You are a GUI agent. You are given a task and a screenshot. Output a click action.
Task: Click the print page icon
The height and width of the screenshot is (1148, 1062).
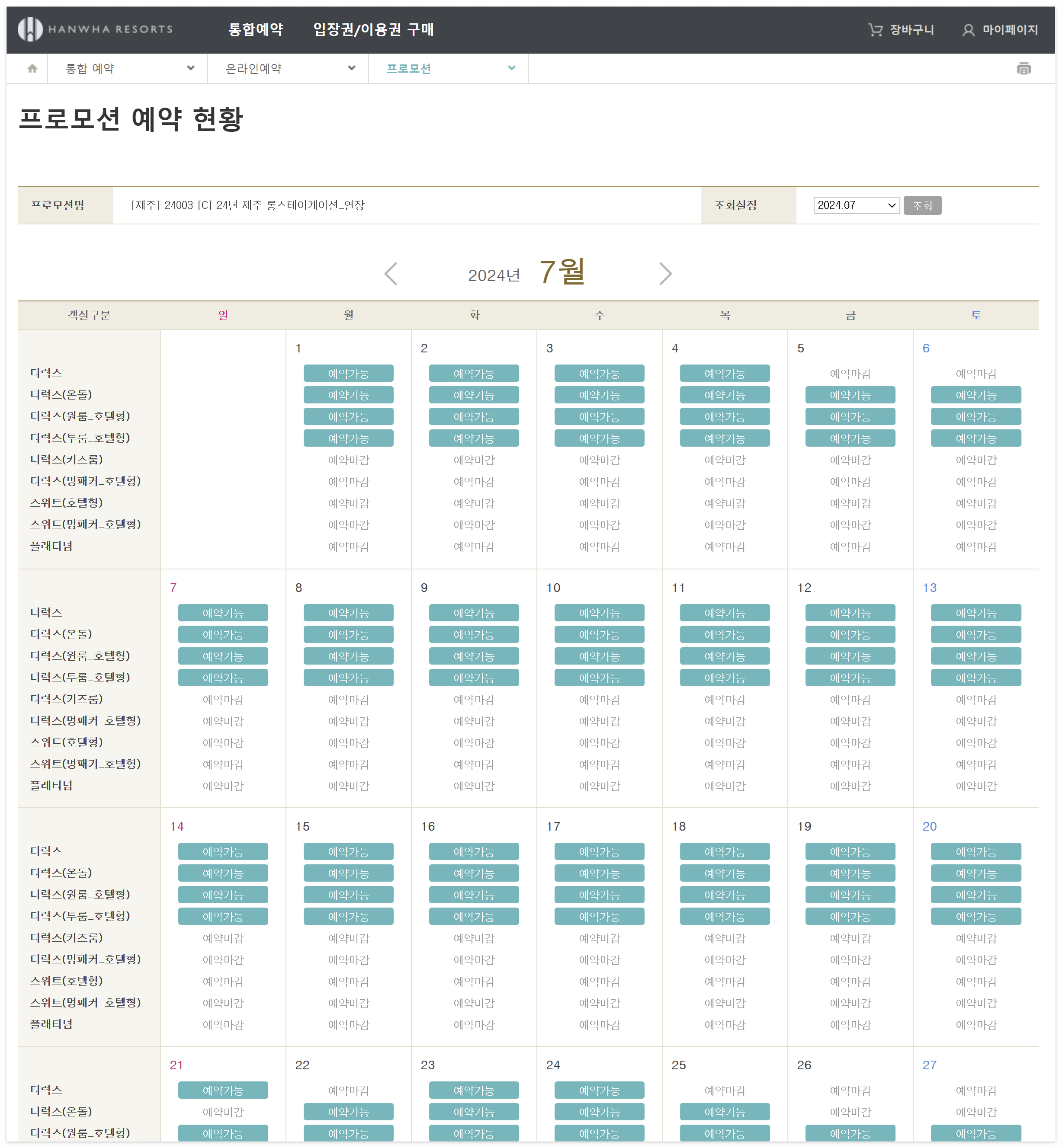click(x=1023, y=69)
